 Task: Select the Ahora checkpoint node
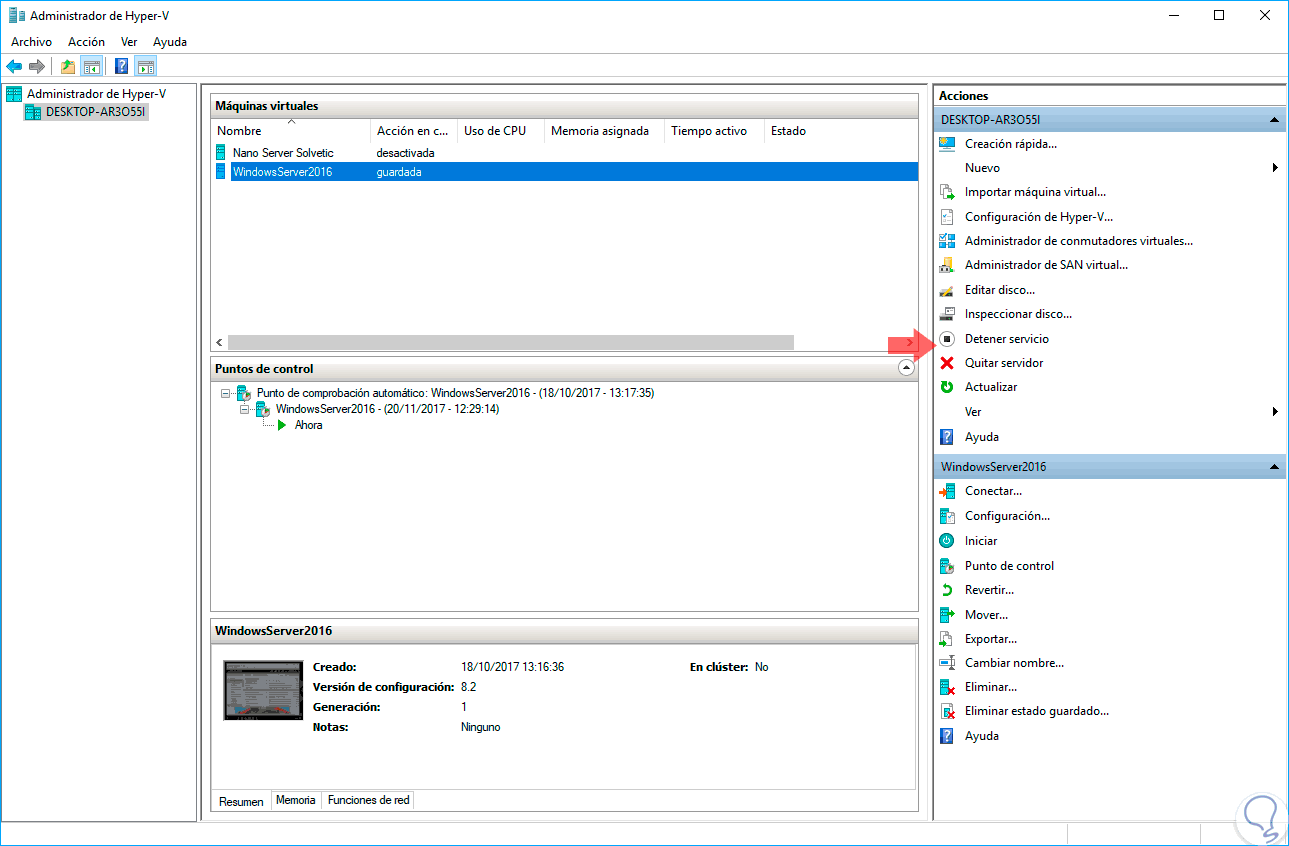pyautogui.click(x=308, y=425)
